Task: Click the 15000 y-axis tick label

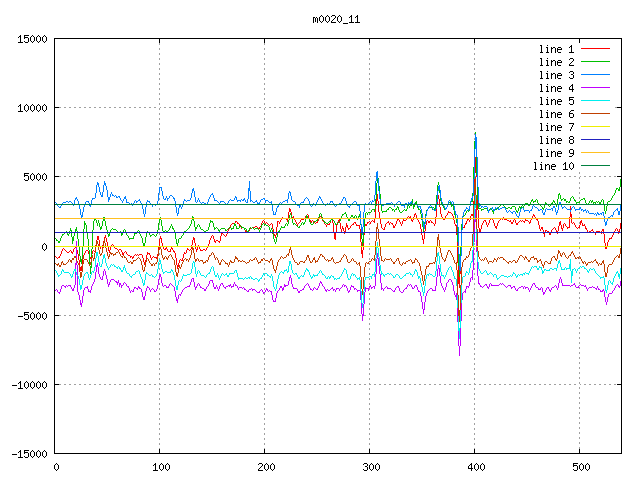Action: coord(32,39)
